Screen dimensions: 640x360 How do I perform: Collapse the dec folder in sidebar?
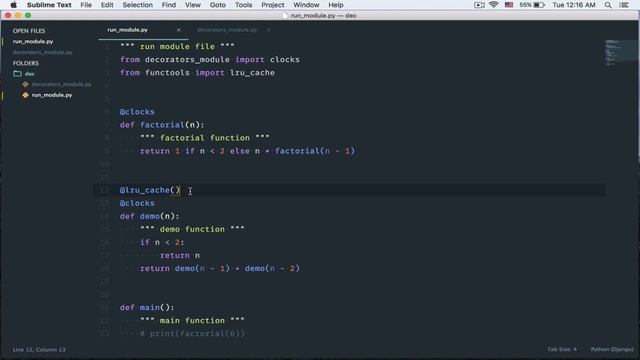[x=29, y=74]
